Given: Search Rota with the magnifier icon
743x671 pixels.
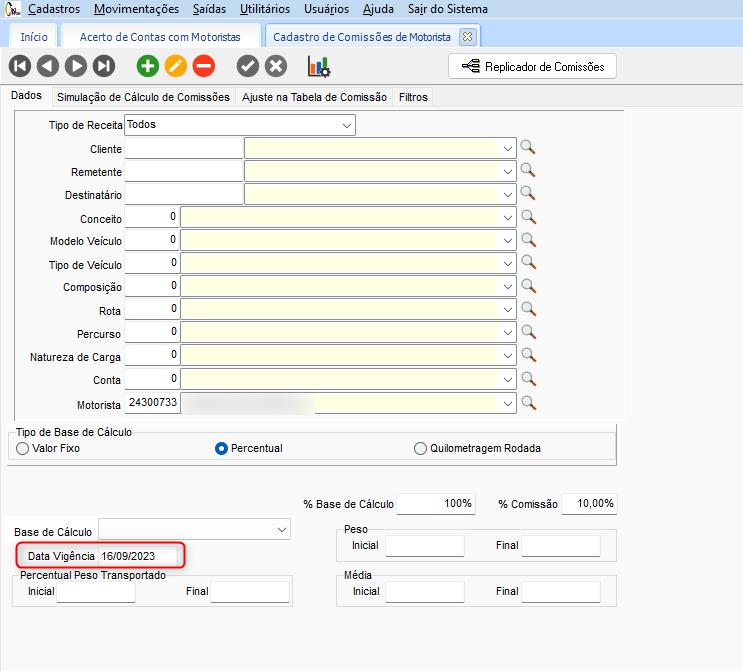Looking at the screenshot, I should (x=528, y=309).
